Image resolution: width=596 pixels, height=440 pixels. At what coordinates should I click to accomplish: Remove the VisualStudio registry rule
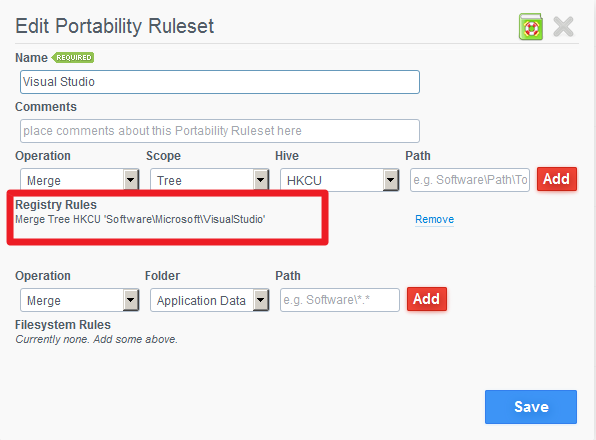[434, 219]
